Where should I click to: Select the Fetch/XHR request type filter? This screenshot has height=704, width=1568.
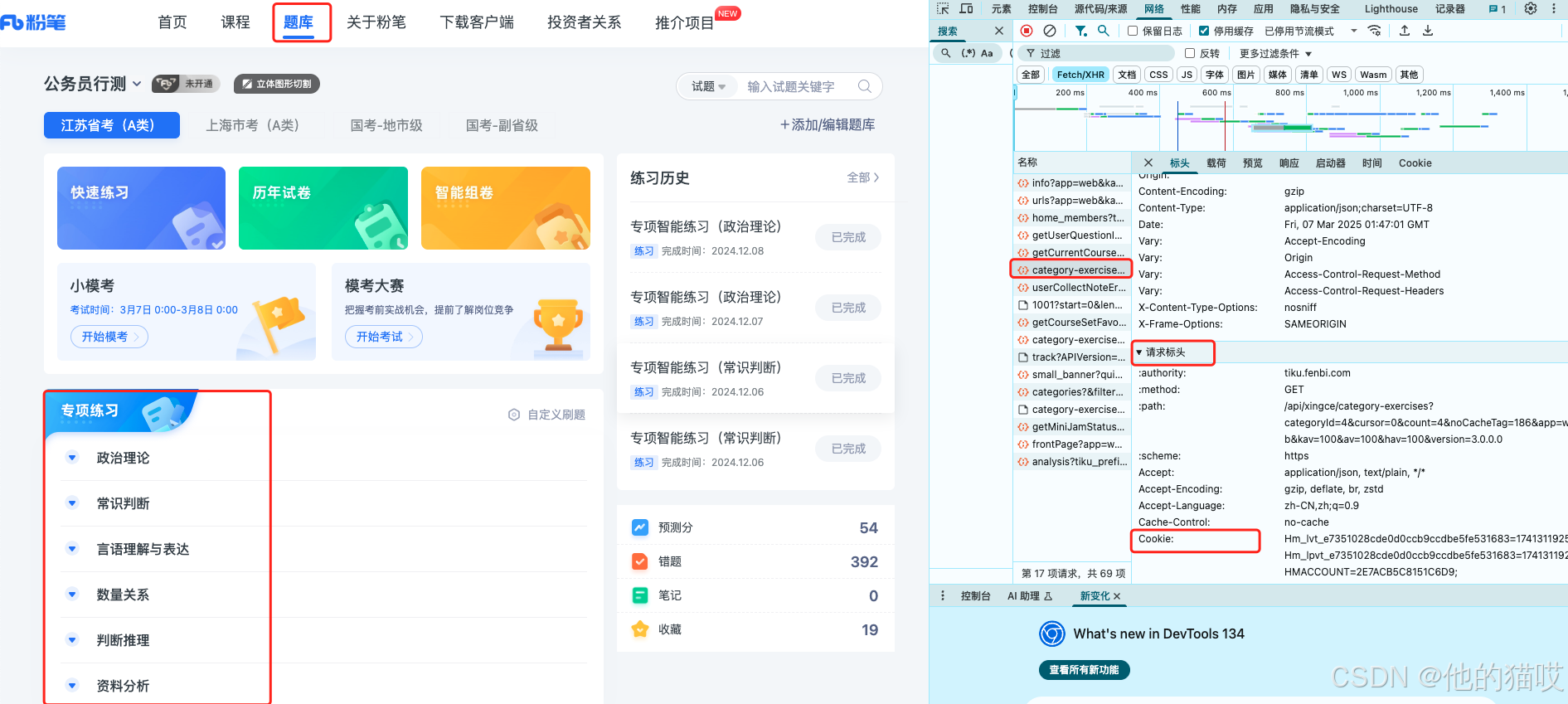click(x=1080, y=75)
